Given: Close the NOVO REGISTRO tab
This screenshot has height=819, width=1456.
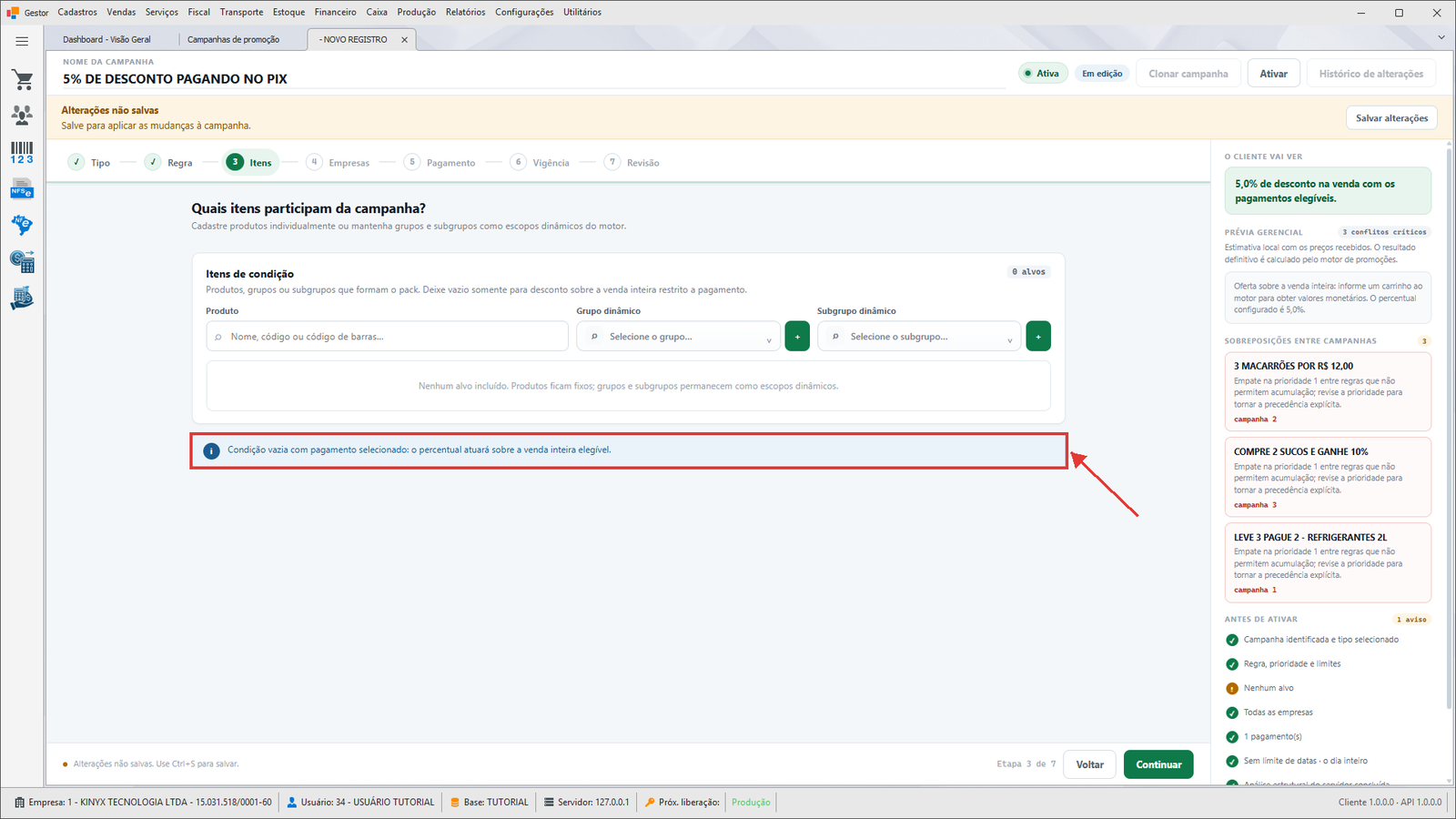Looking at the screenshot, I should coord(405,39).
